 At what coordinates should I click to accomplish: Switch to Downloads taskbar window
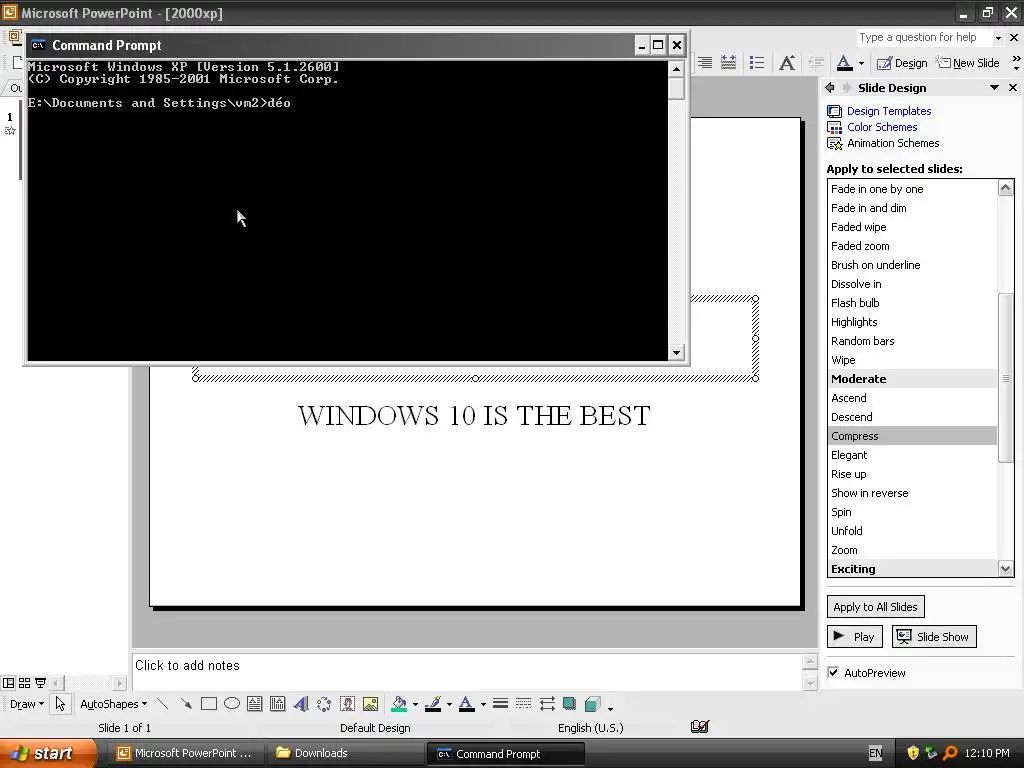[x=345, y=753]
